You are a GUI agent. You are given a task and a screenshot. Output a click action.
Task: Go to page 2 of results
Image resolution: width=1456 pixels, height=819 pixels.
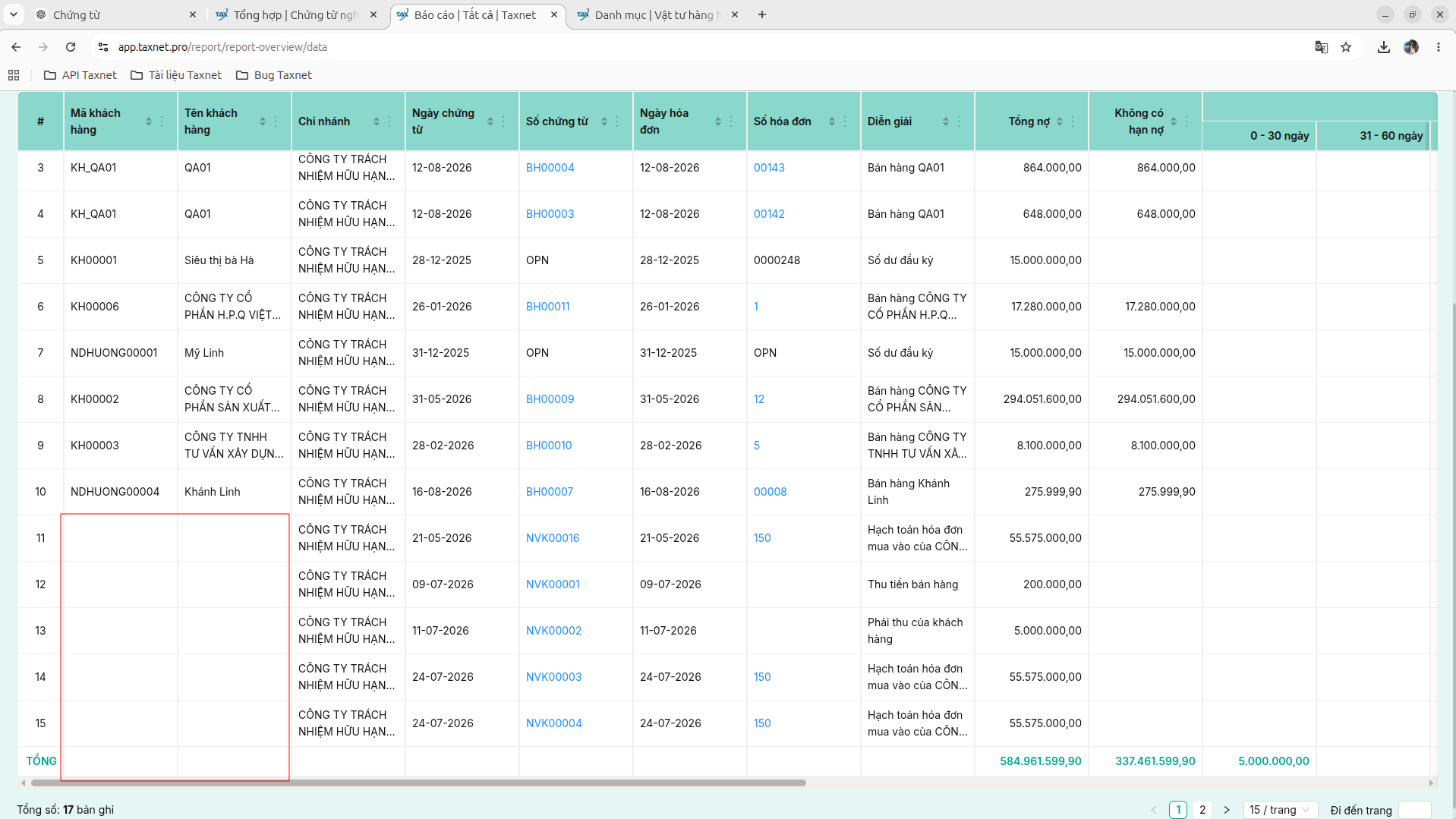[x=1202, y=810]
